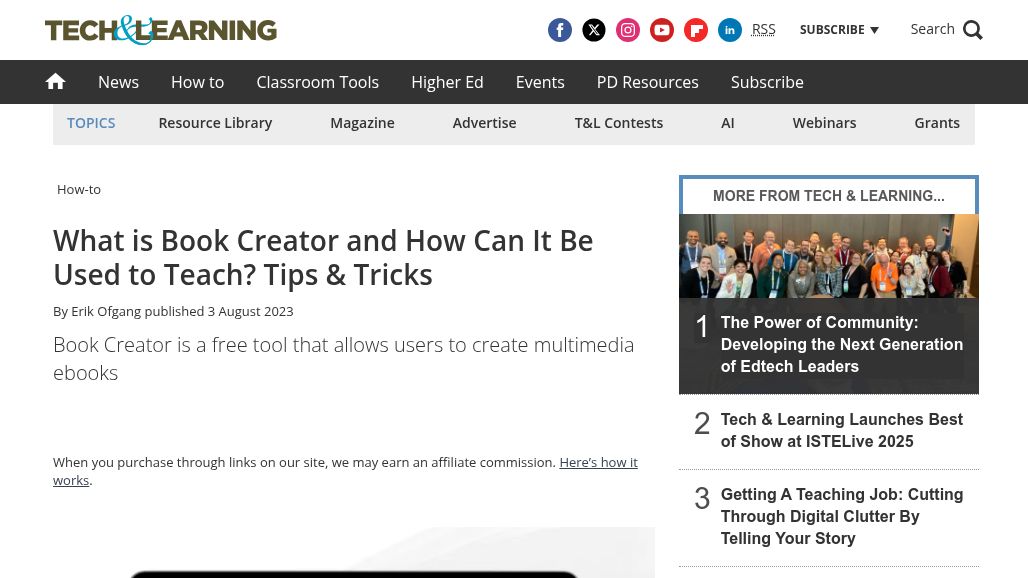
Task: Click the article headline about Book Creator
Action: (x=323, y=258)
